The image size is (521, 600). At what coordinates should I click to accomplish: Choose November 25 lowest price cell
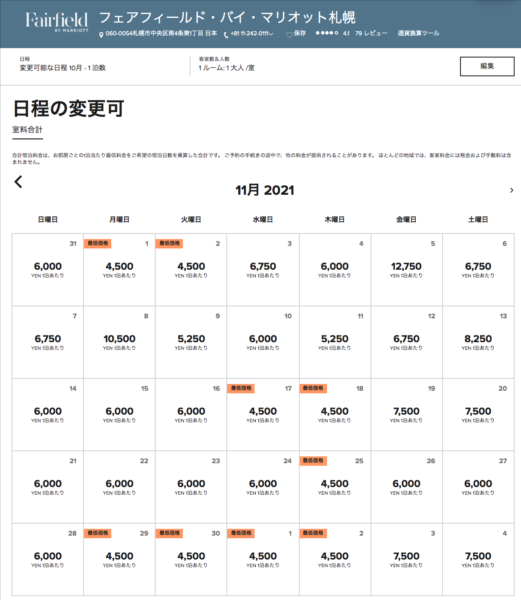coord(335,487)
